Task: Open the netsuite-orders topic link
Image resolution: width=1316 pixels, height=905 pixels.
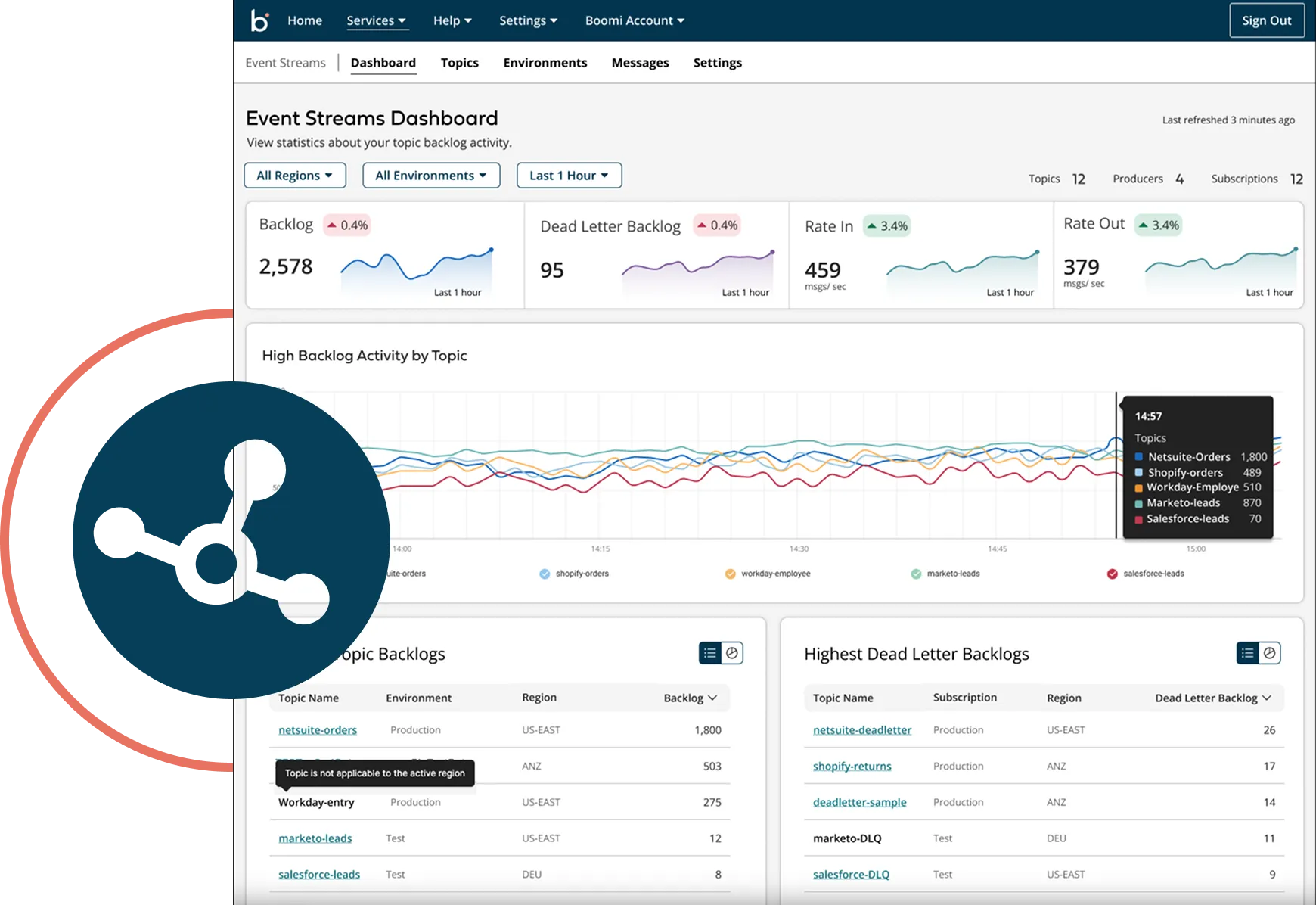Action: (x=318, y=730)
